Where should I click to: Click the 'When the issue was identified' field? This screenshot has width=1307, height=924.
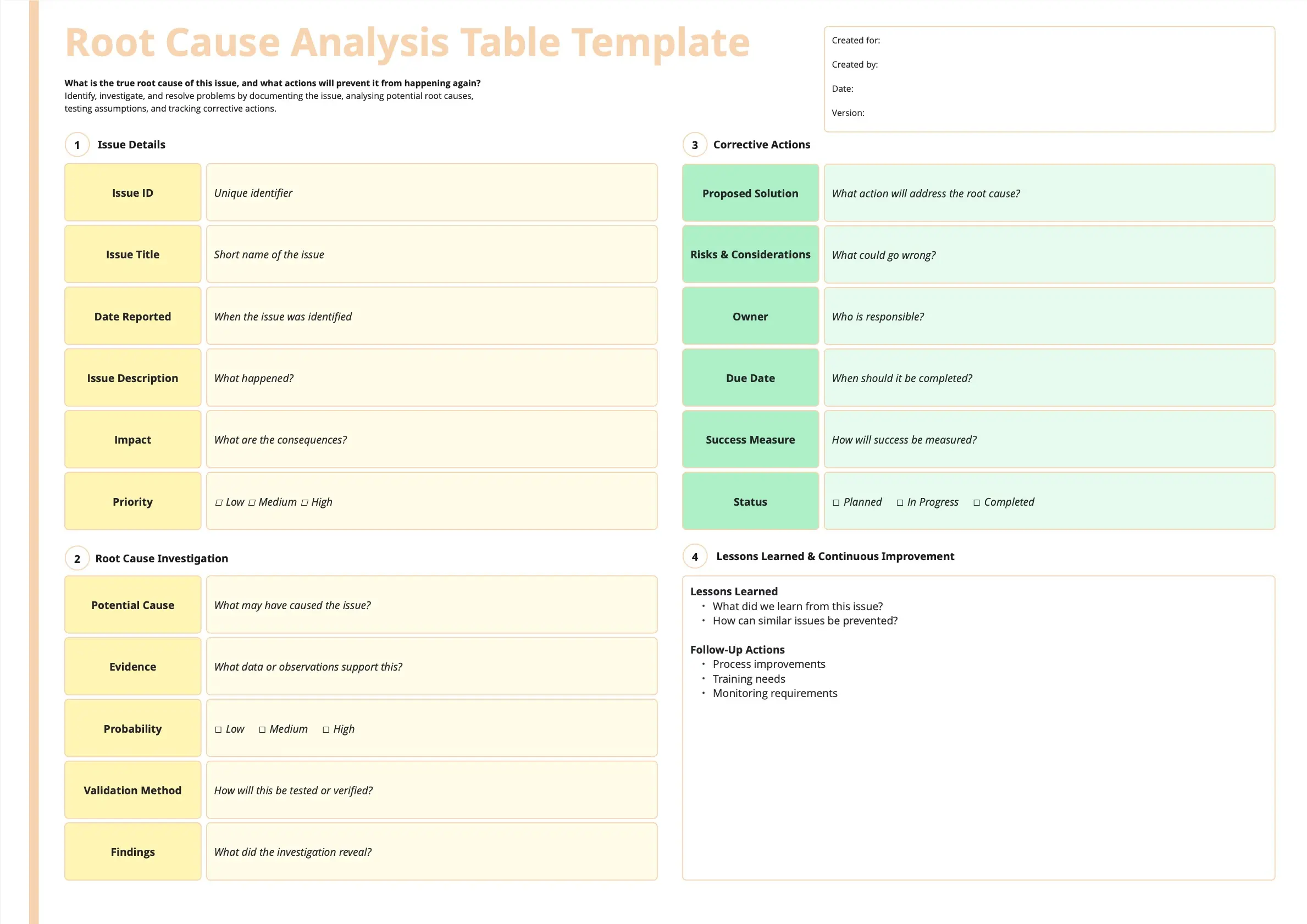(x=432, y=316)
